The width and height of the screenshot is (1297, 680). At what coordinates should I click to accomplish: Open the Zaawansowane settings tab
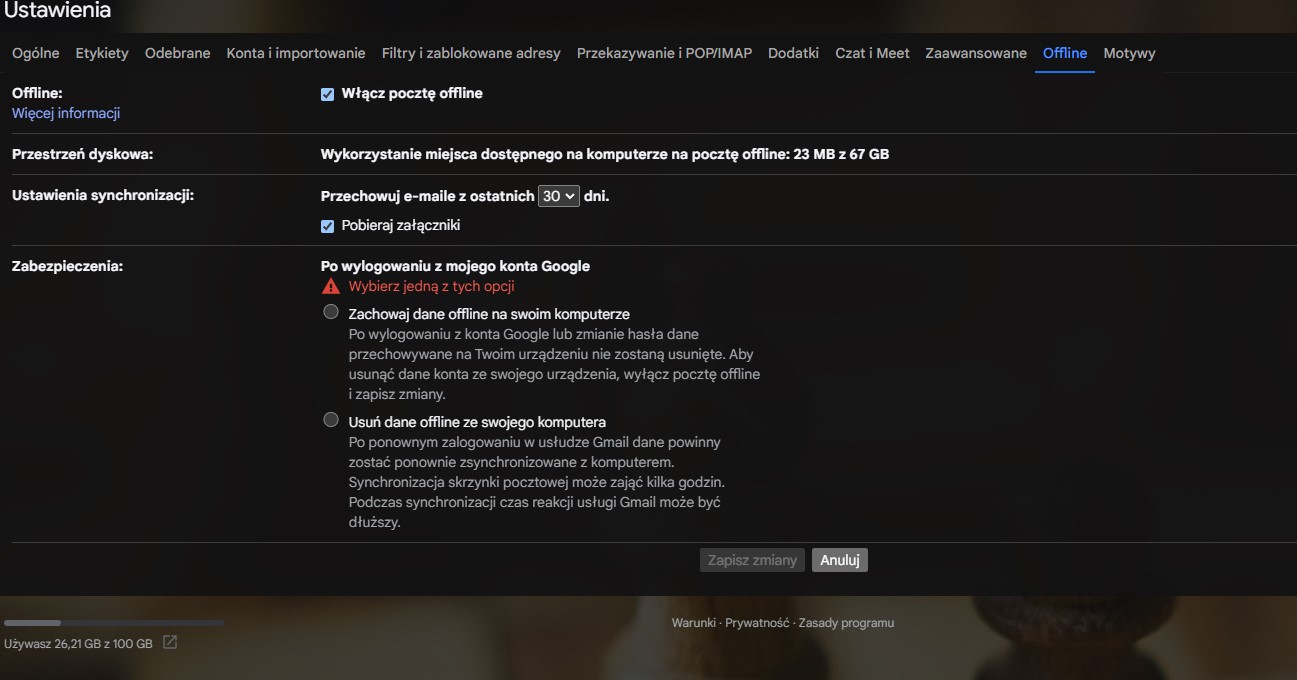click(976, 52)
